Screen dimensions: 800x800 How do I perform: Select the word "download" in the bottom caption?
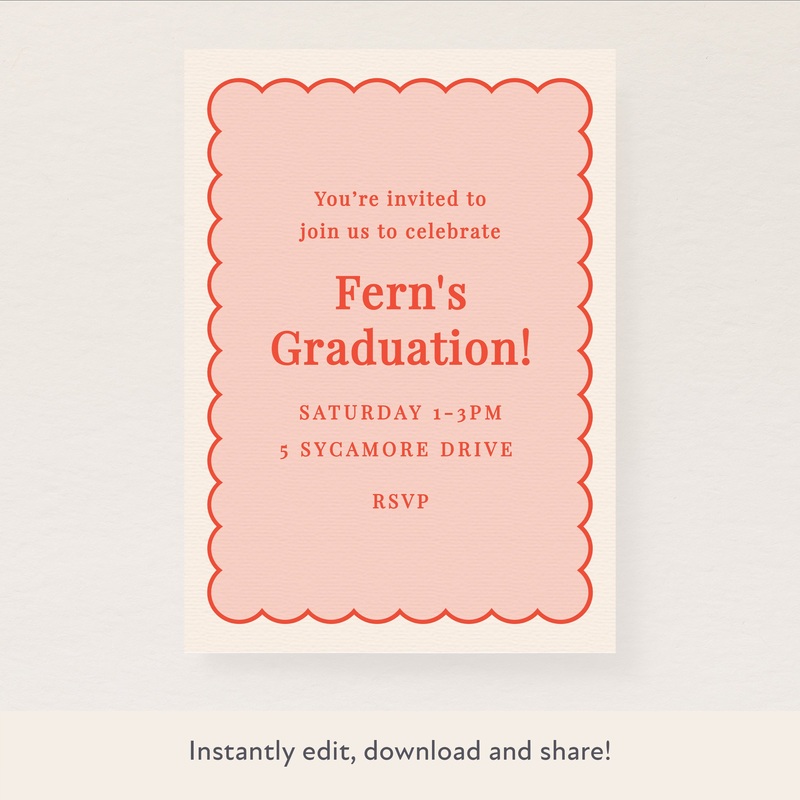(x=416, y=751)
